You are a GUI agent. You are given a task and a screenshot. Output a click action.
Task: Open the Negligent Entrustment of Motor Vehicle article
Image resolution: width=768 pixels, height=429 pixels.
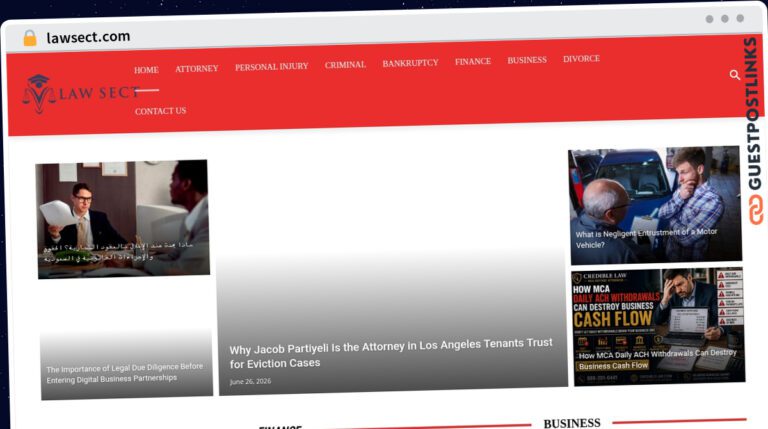[x=646, y=238]
